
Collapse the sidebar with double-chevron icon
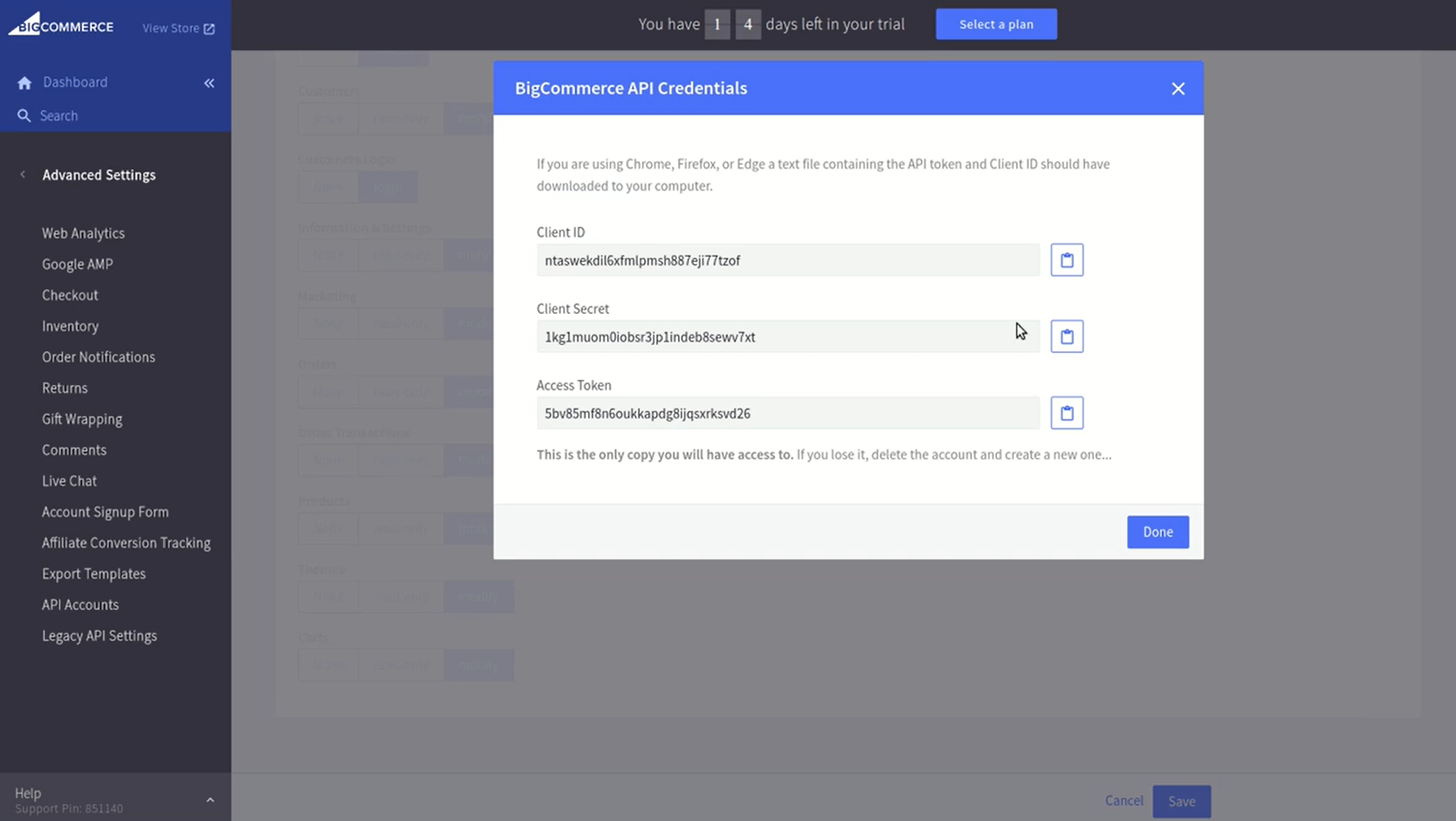[x=209, y=83]
